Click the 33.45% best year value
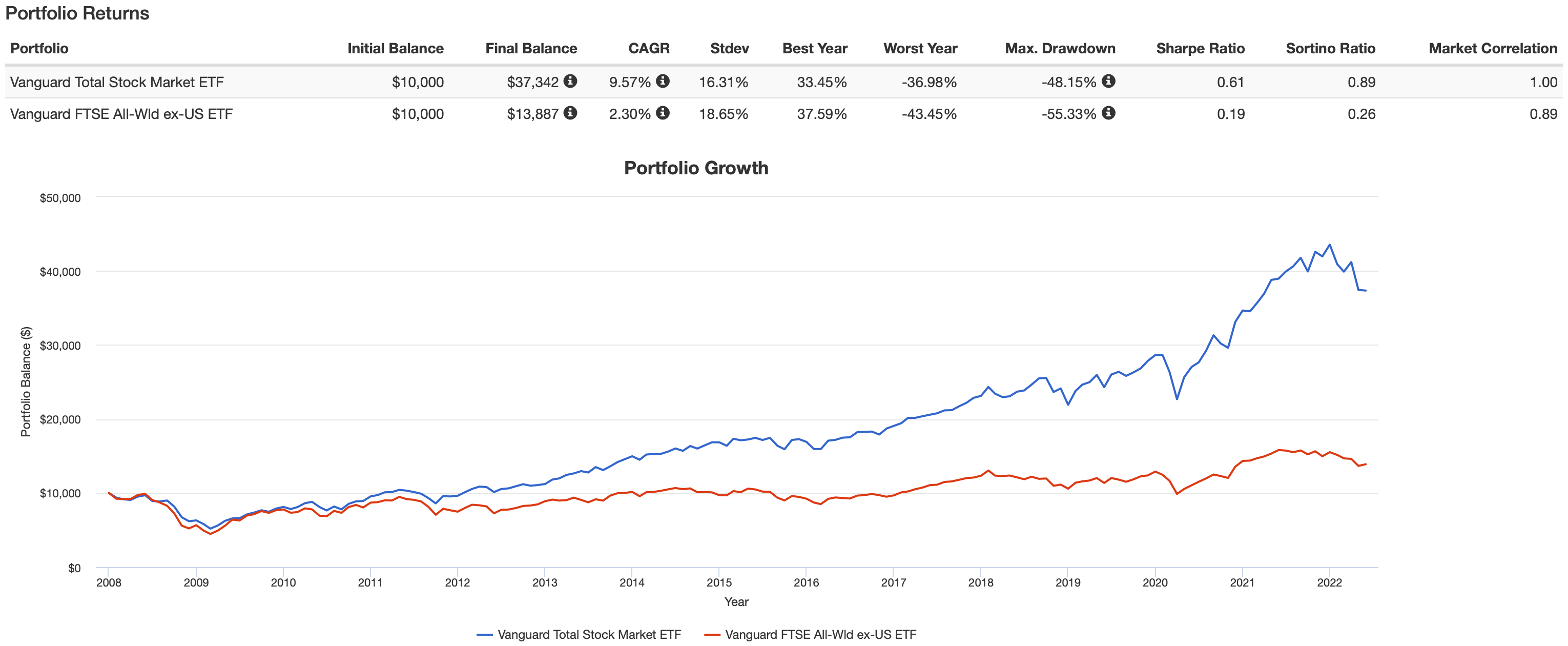 click(822, 82)
